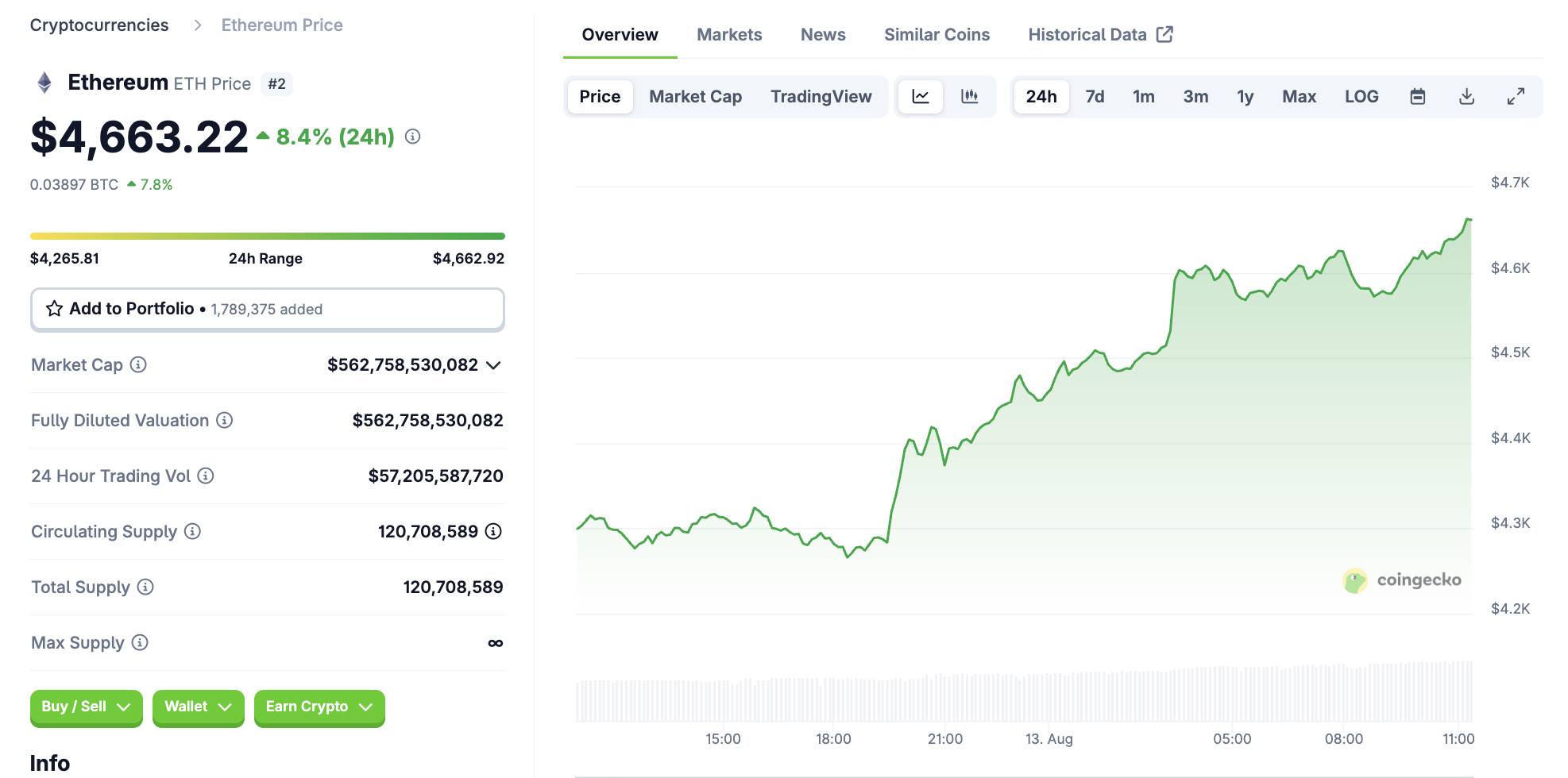This screenshot has height=778, width=1568.
Task: Select the 3m time range
Action: pos(1195,97)
